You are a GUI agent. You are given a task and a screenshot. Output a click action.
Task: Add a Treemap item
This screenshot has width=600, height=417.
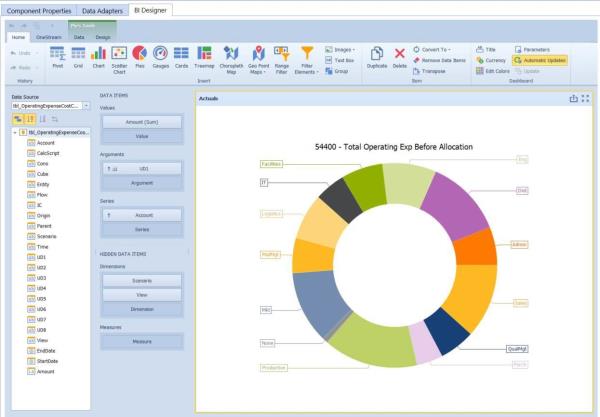point(204,56)
